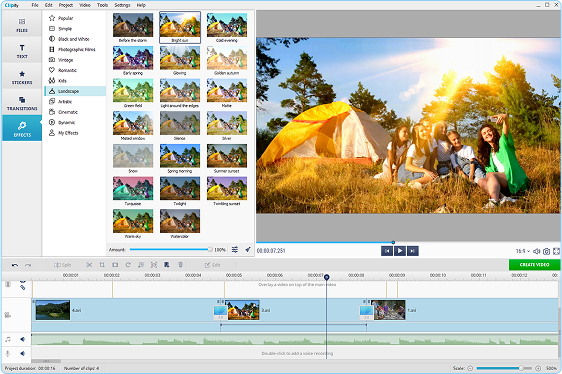This screenshot has height=374, width=562.
Task: Open the Transitions panel
Action: click(x=22, y=103)
